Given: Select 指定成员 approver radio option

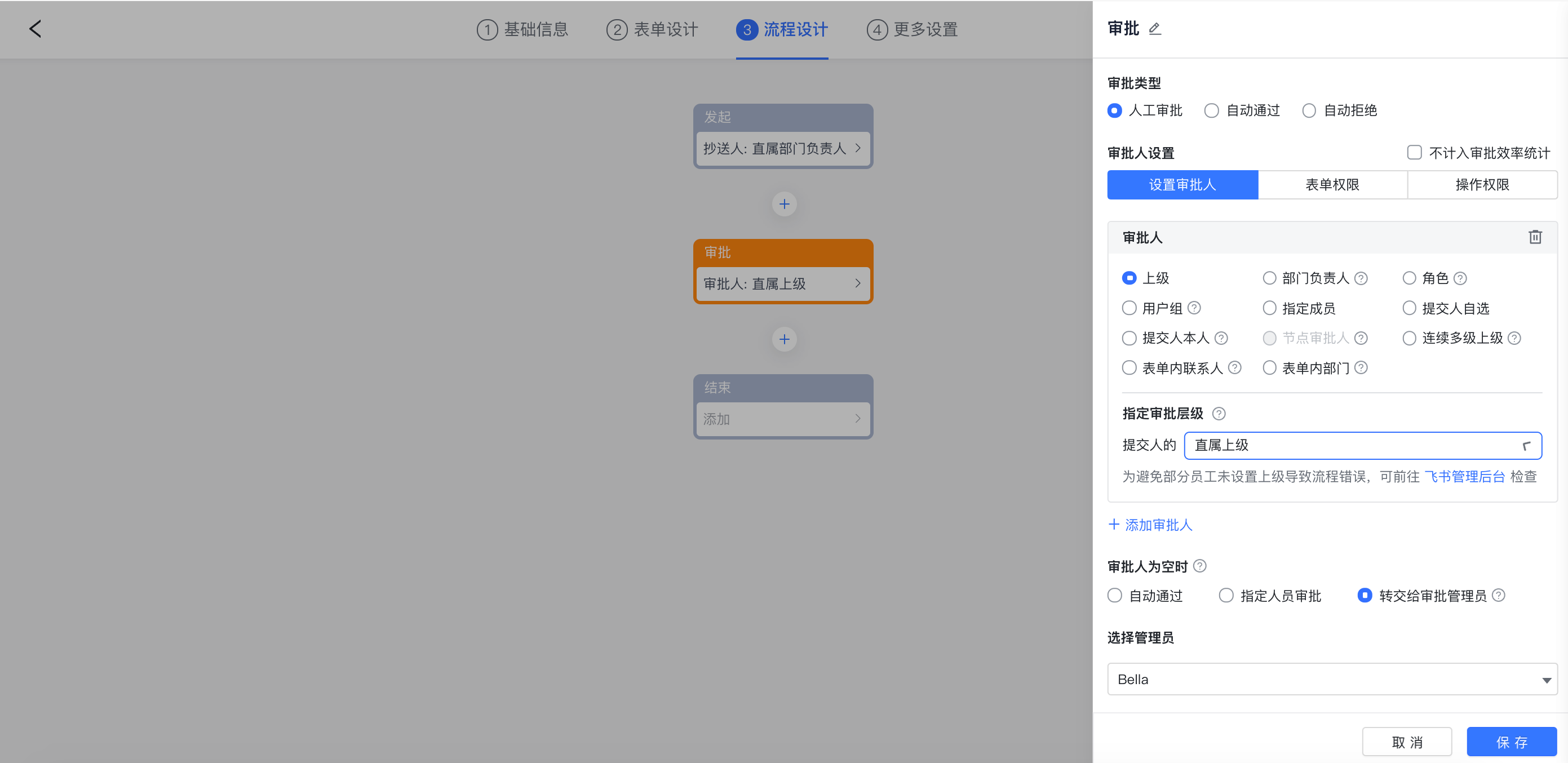Looking at the screenshot, I should coord(1269,308).
